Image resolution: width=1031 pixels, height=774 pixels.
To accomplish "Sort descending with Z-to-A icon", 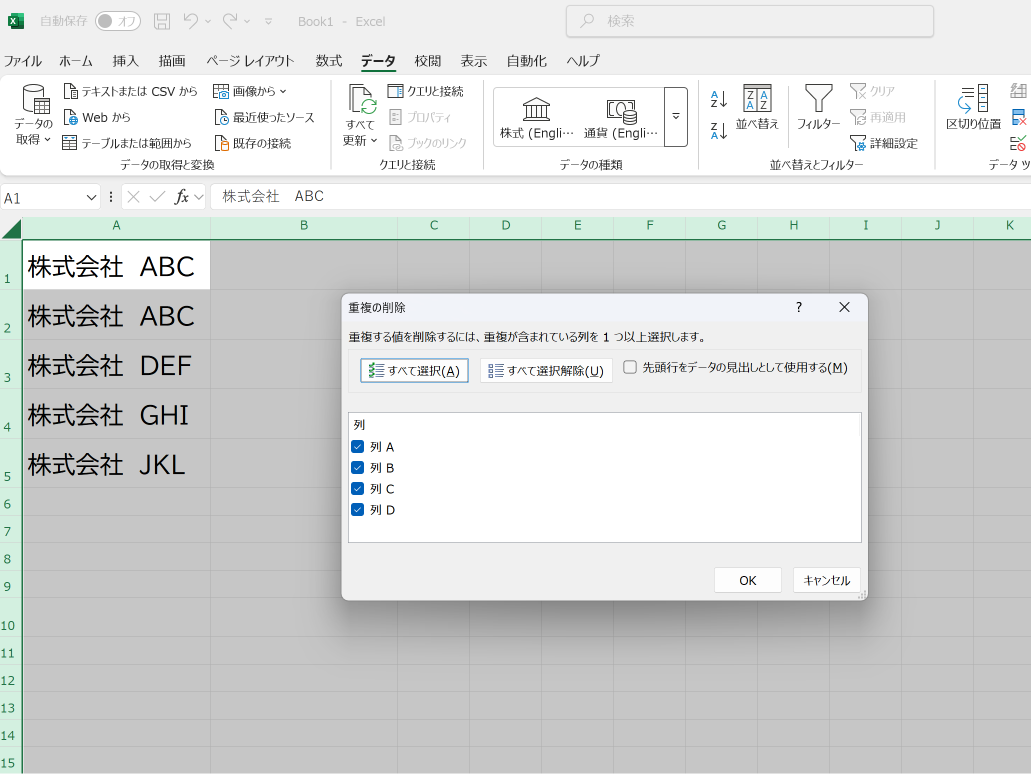I will 719,130.
